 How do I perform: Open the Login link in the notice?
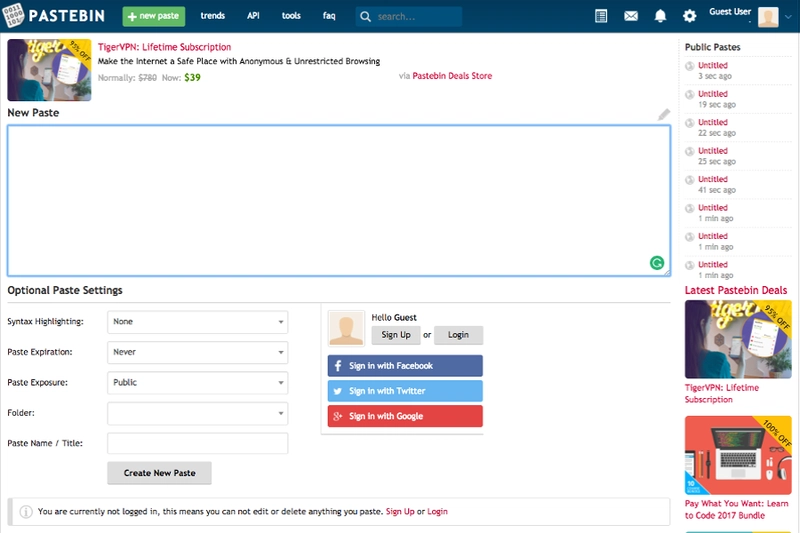tap(437, 512)
